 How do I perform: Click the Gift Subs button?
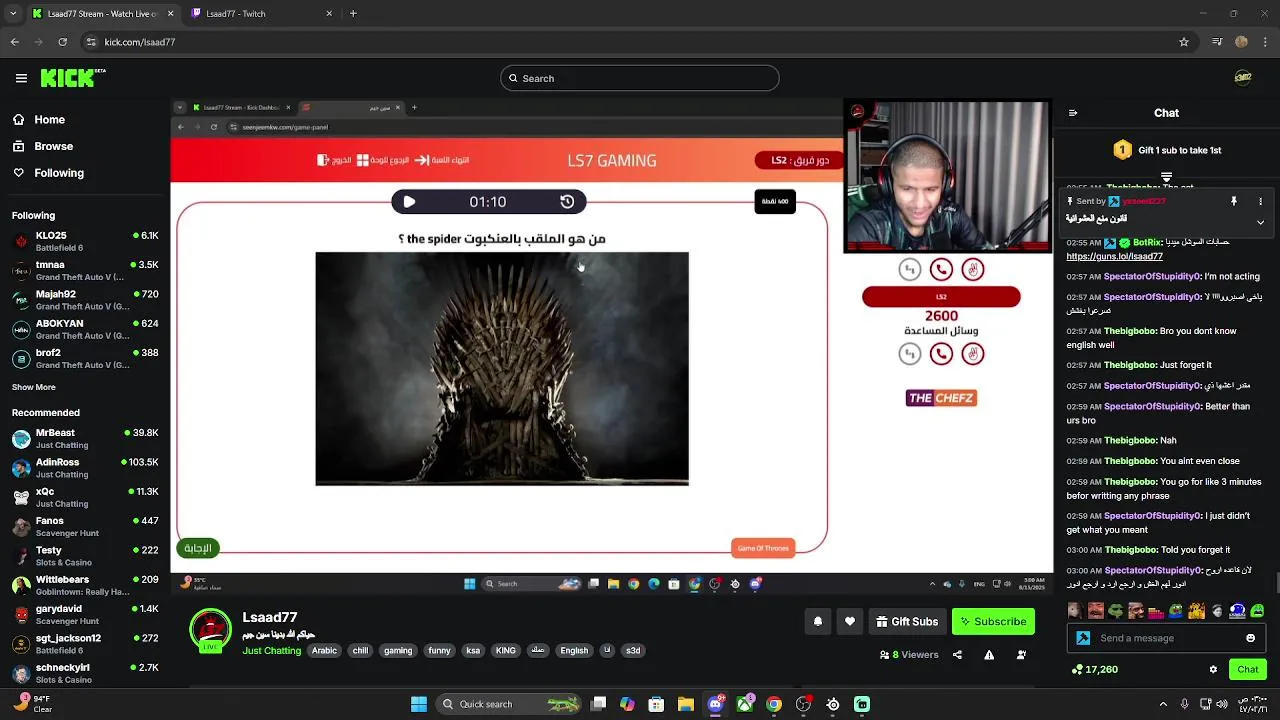coord(907,621)
